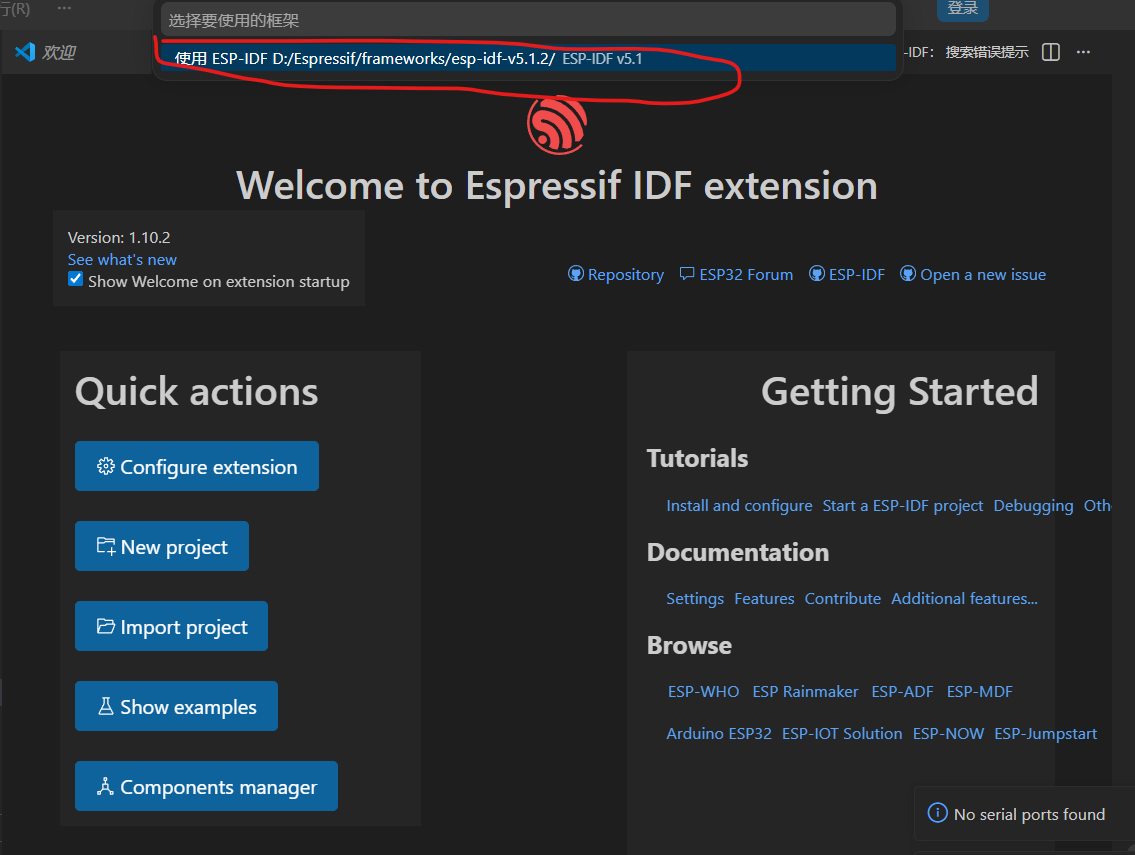Open the Open a new issue link
Screen dimensions: 1135x855
(983, 274)
